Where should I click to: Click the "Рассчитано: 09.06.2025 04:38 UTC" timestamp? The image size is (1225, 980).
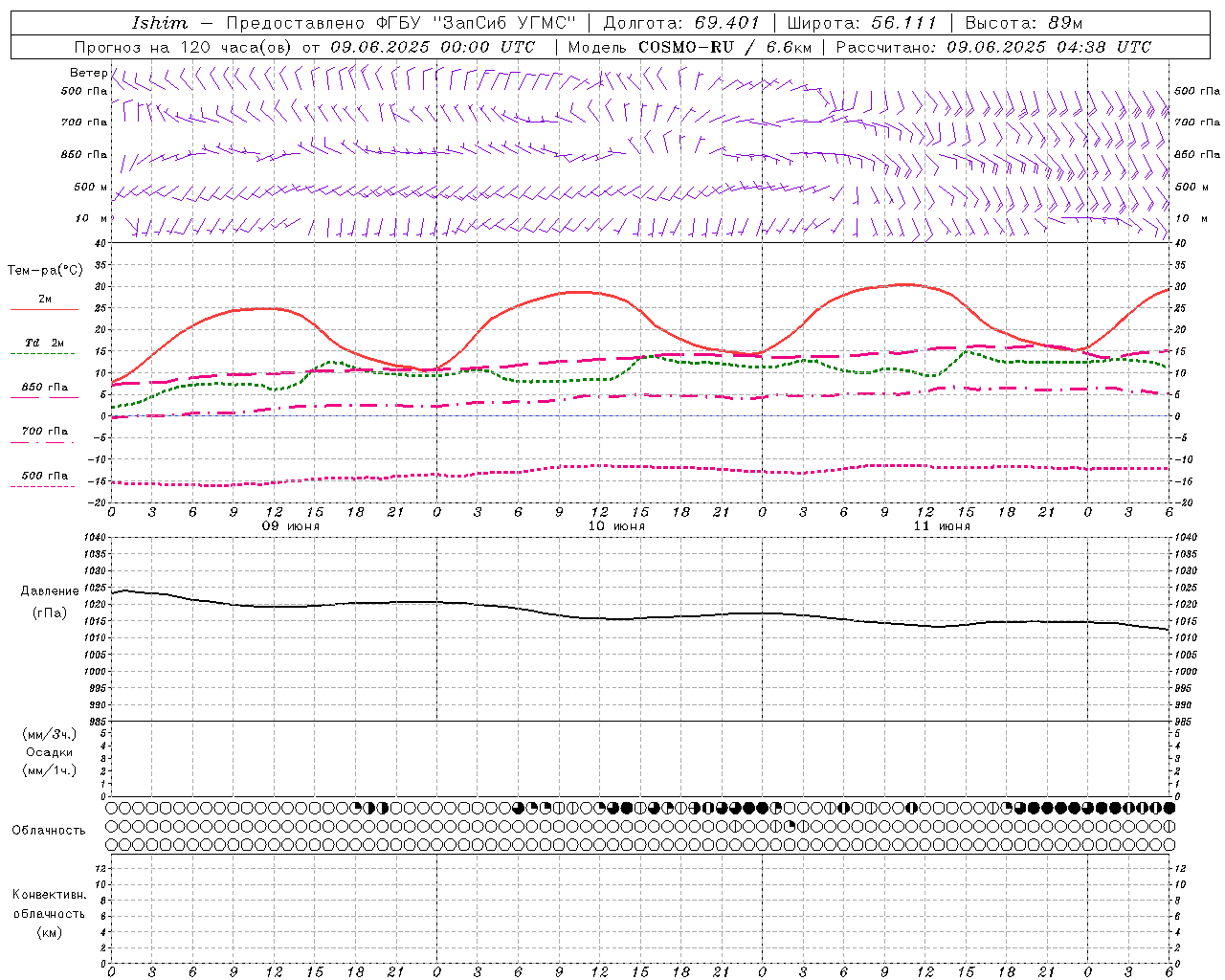click(993, 47)
